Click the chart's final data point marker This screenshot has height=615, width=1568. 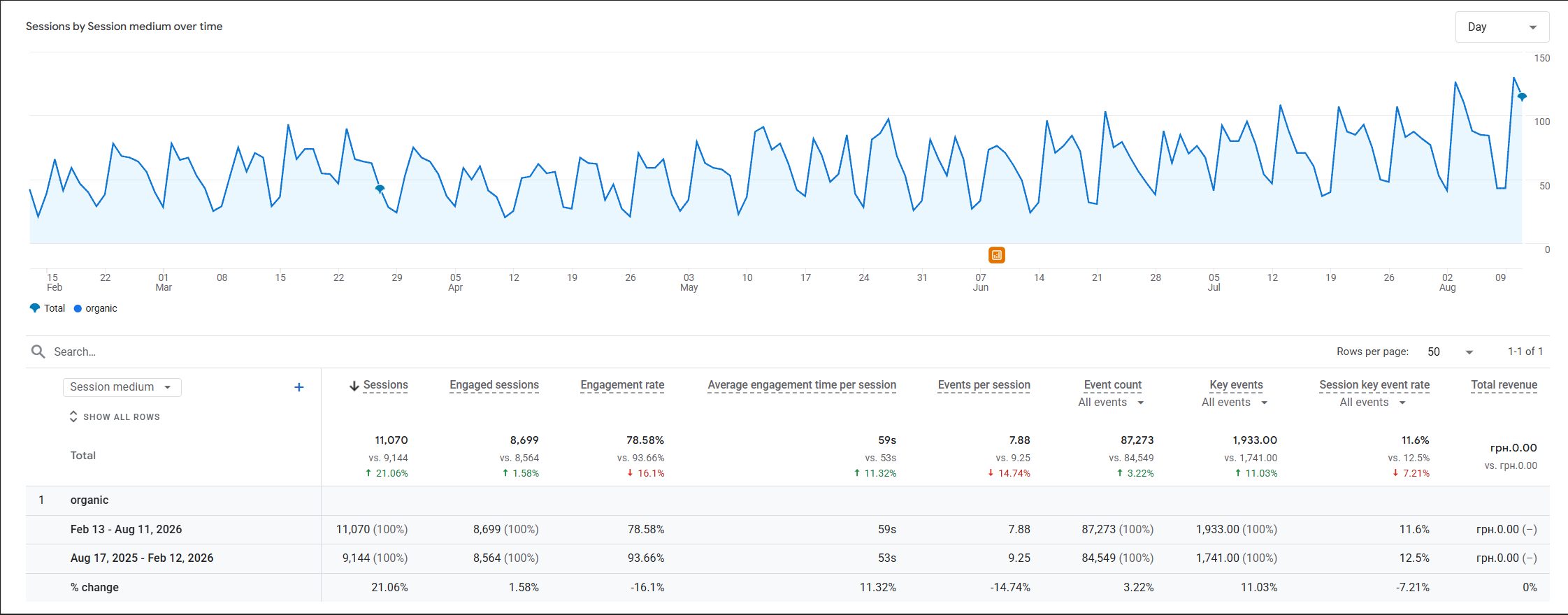point(1522,96)
